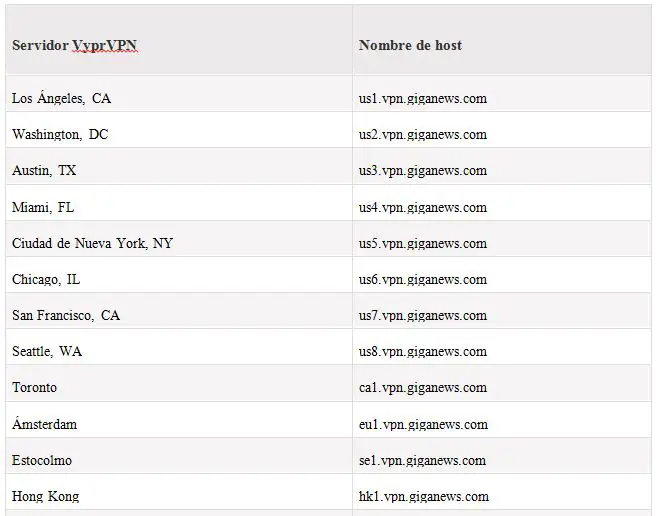Click hostname us8.vpn.giganews.com

click(422, 351)
